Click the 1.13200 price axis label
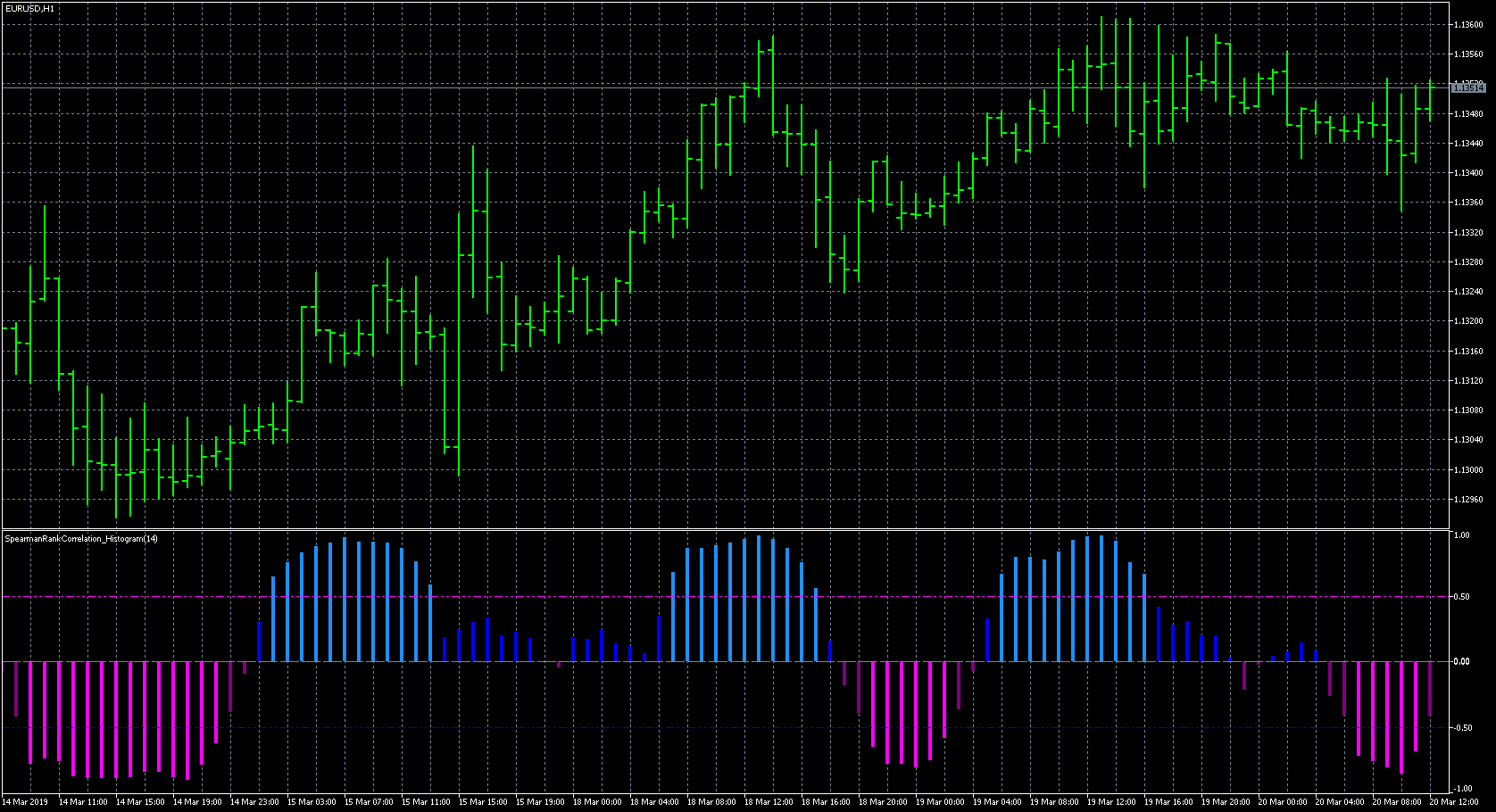This screenshot has width=1496, height=812. pyautogui.click(x=1469, y=321)
